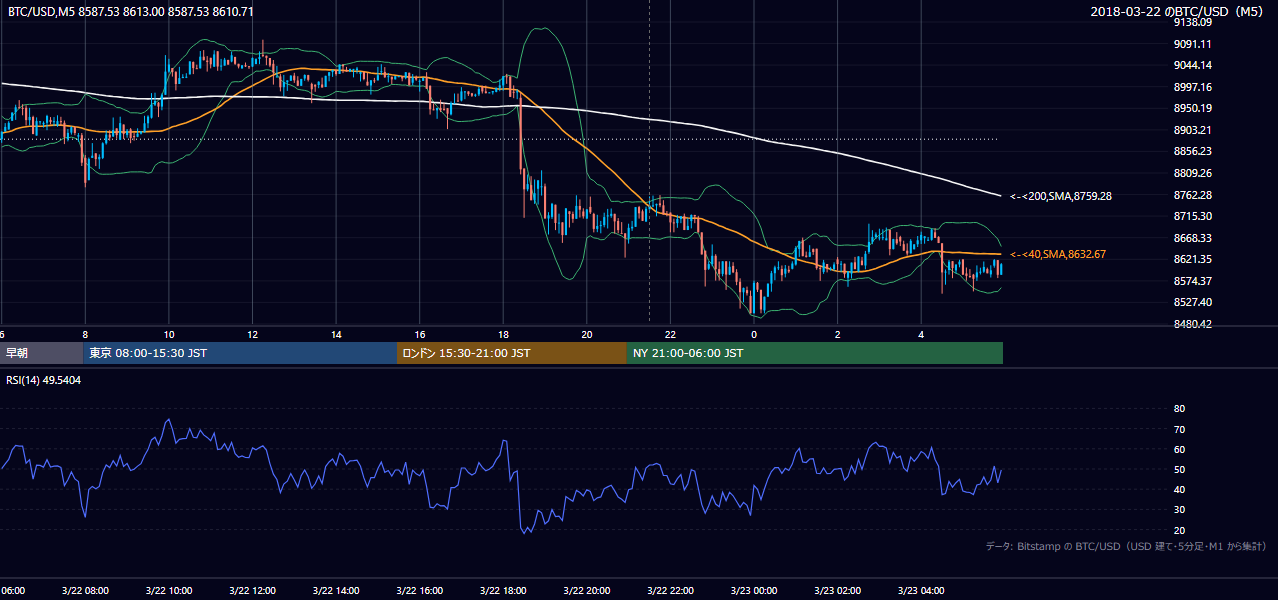Viewport: 1278px width, 600px height.
Task: Click the 3/22 20:00 bottom time label
Action: (587, 590)
